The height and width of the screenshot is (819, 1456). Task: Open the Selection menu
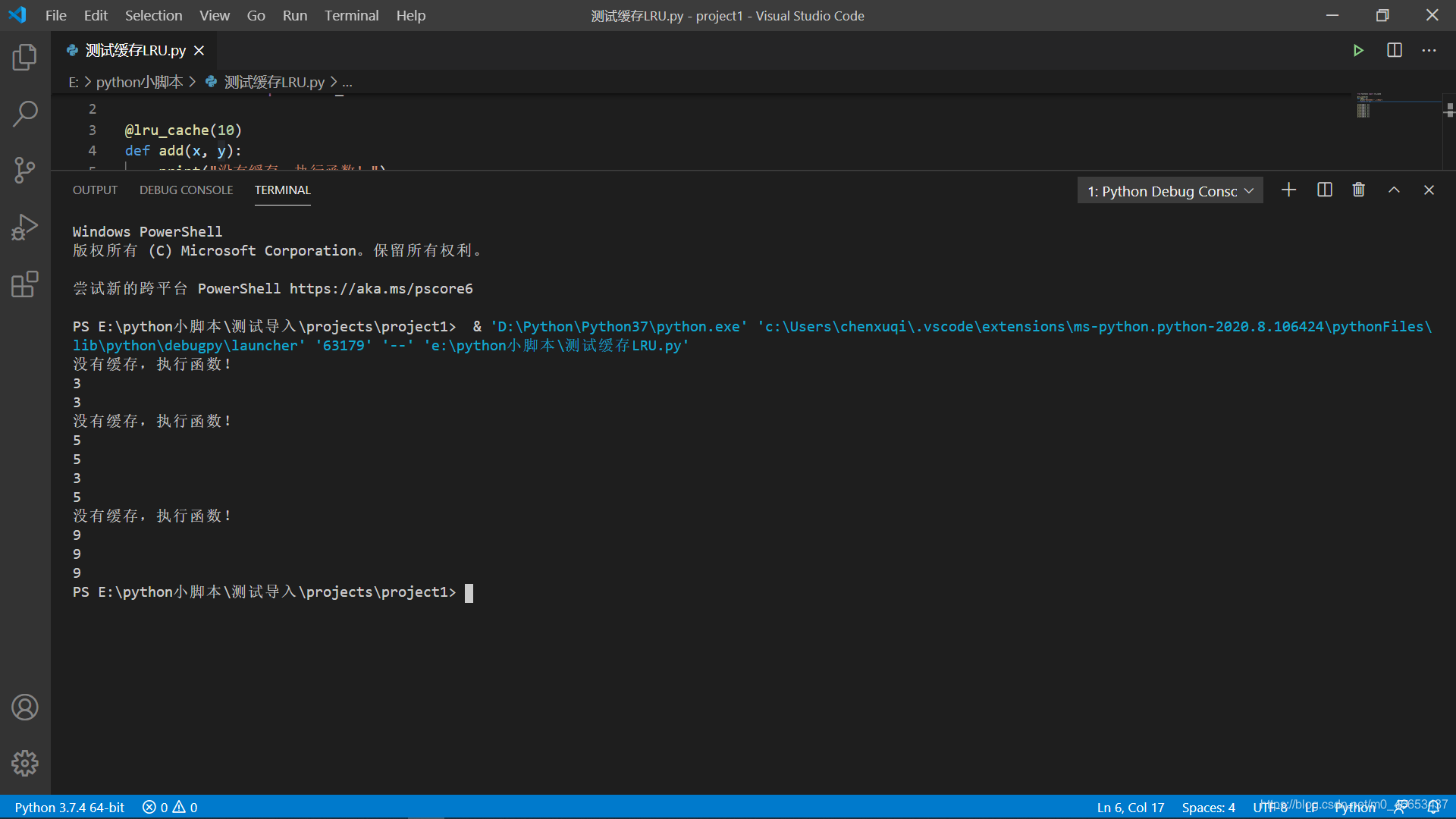pos(153,15)
